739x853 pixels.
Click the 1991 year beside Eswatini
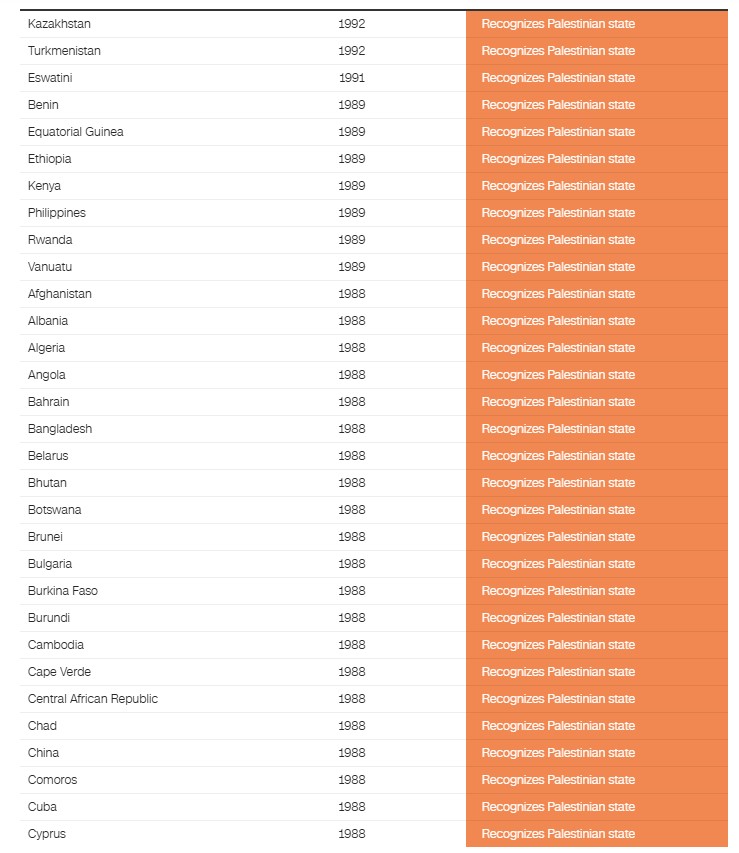click(352, 78)
